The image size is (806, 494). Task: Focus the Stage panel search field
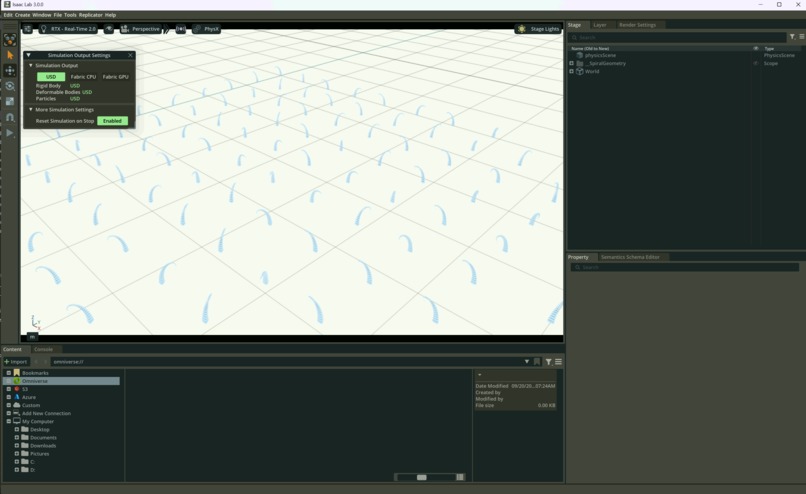(677, 37)
